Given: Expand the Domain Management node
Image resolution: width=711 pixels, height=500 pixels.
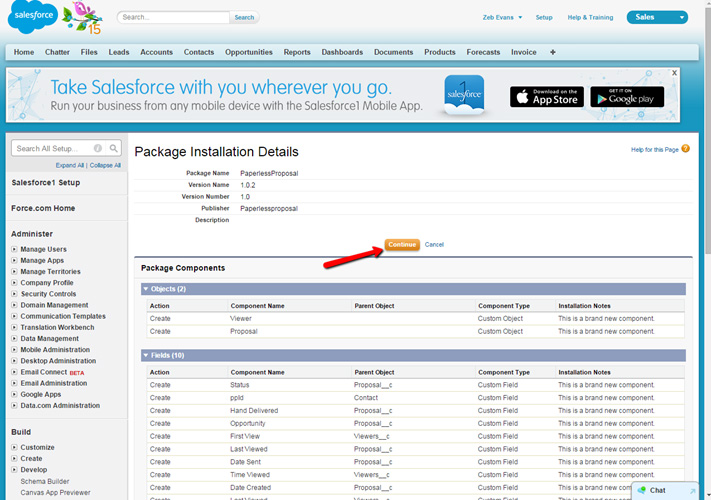Looking at the screenshot, I should pos(14,305).
